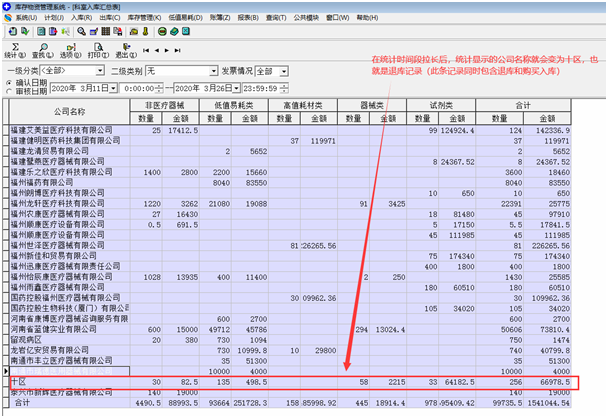Viewport: 608px width, 418px height.
Task: Click the blue card with pencil toolbar icon
Action: point(94,31)
